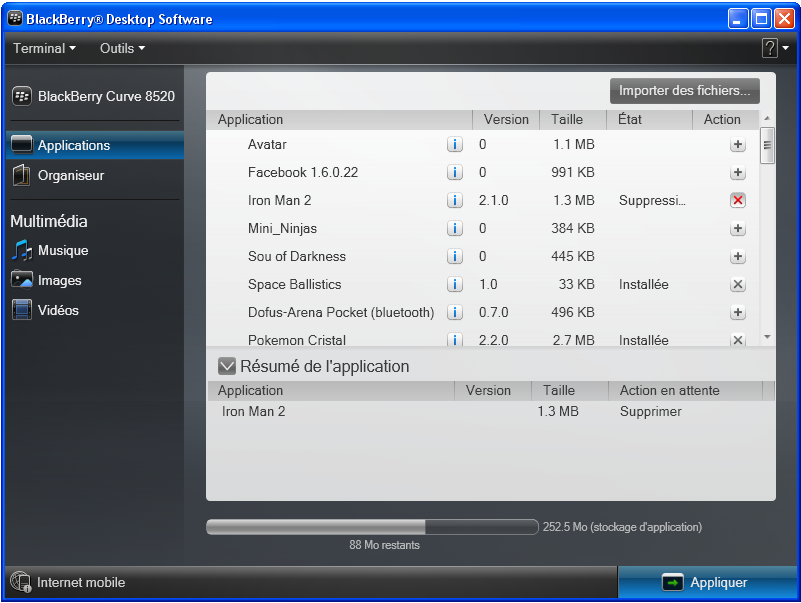Select Iron Man 2 in summary table
Screen dimensions: 801x603
coord(253,411)
